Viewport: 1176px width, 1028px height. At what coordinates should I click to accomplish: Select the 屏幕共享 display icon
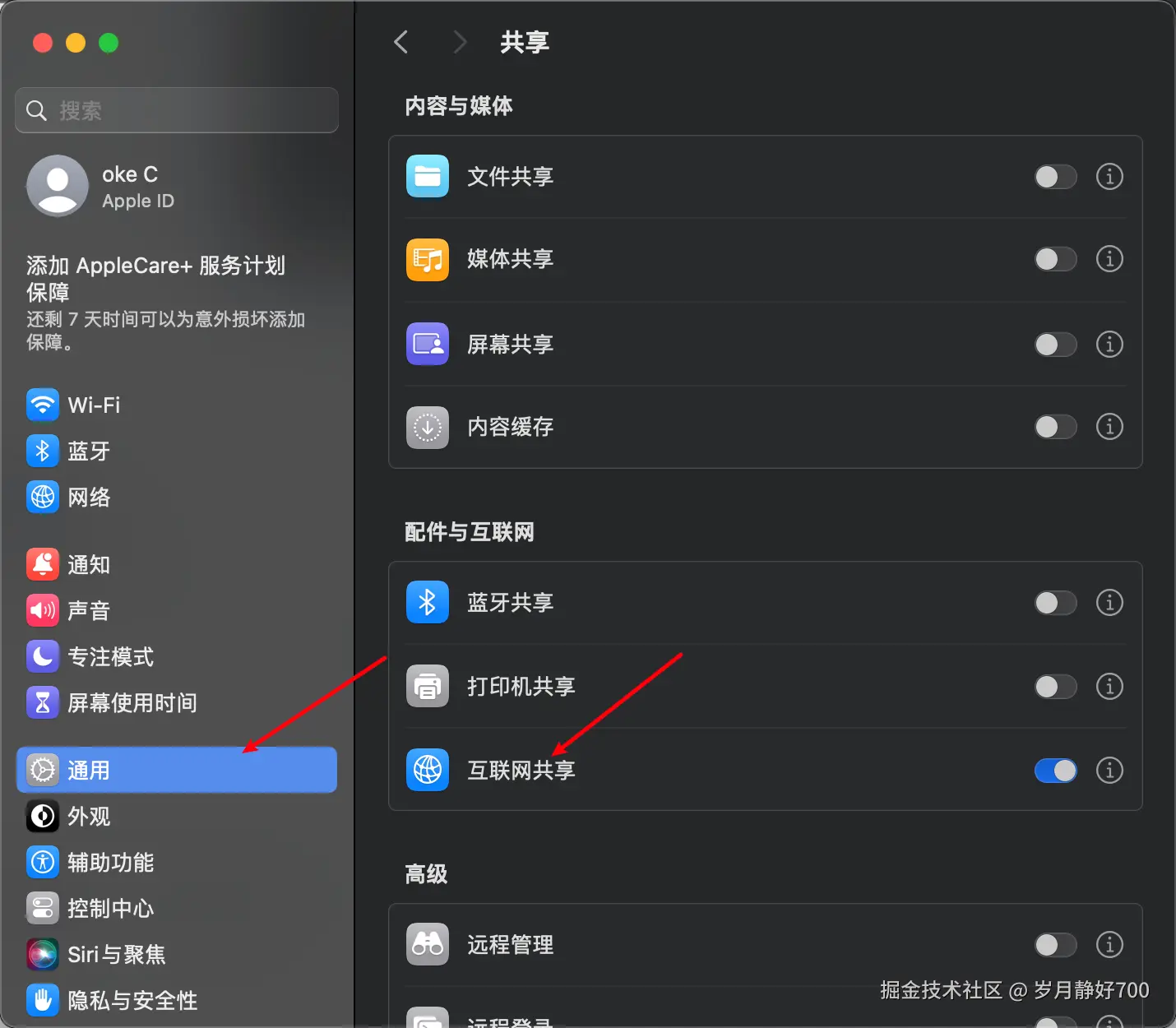(427, 344)
